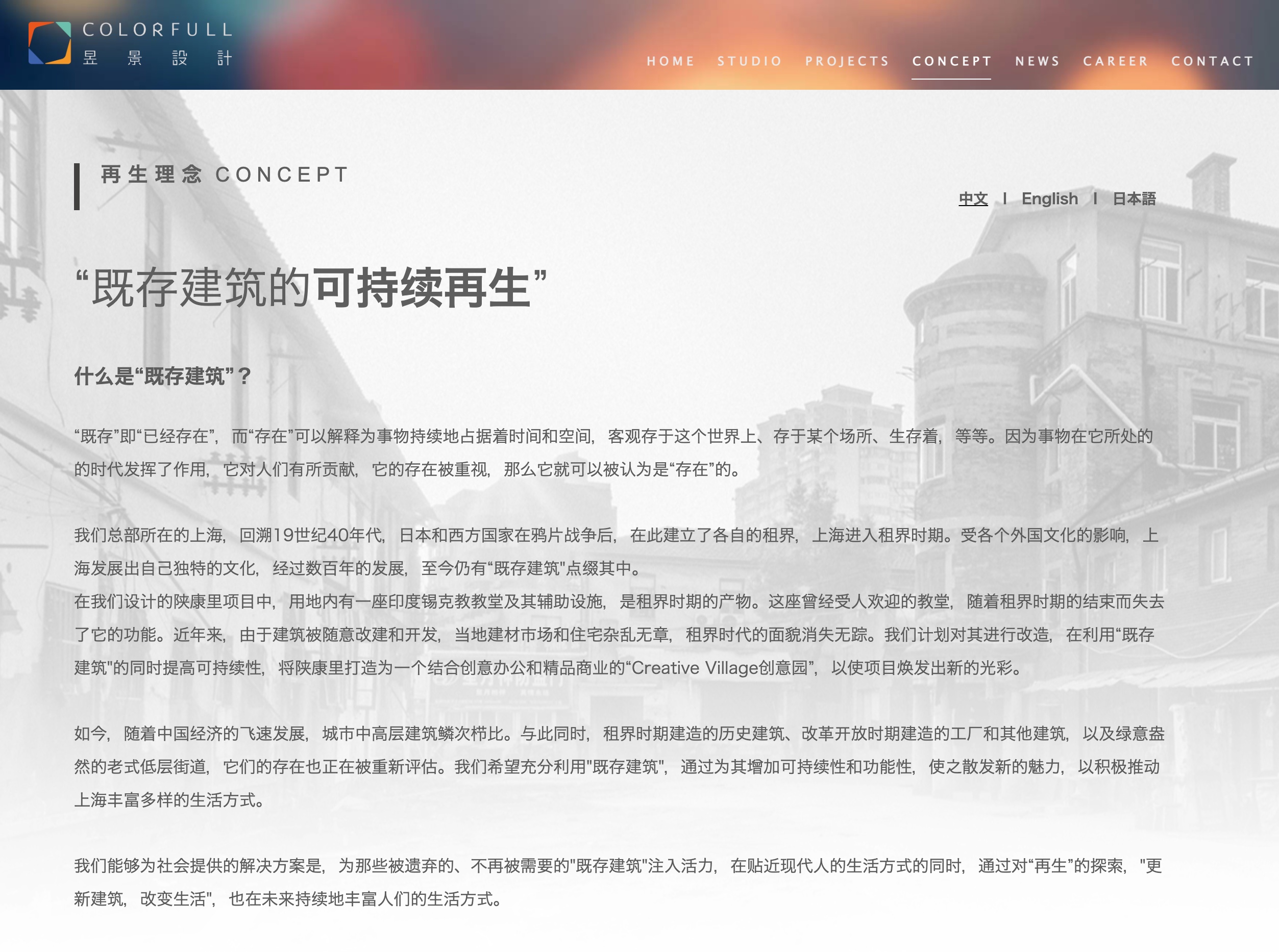The height and width of the screenshot is (952, 1279).
Task: Click the 再生理念 CONCEPT section heading
Action: [x=225, y=174]
